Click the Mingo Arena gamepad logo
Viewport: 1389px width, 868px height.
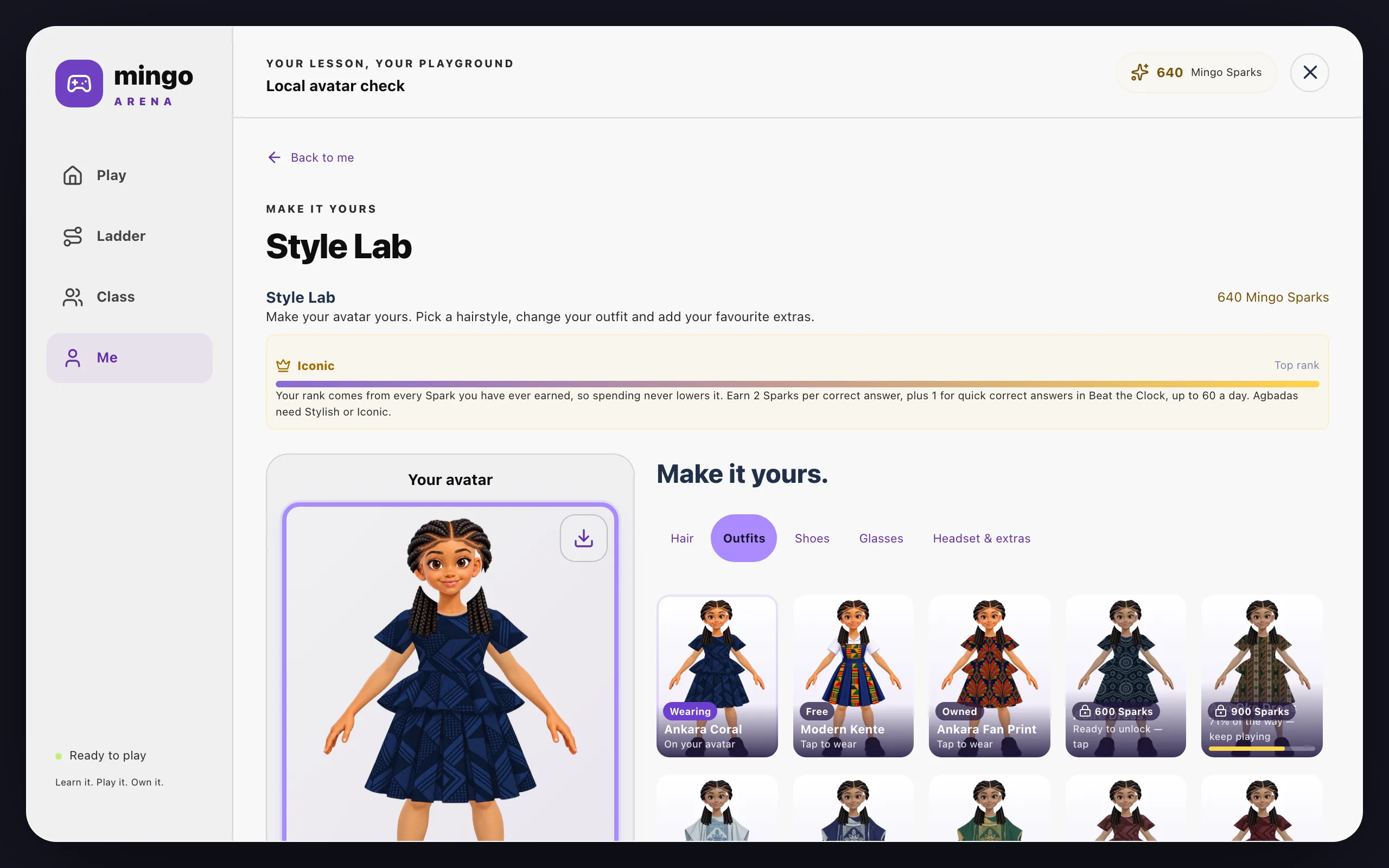(x=79, y=83)
